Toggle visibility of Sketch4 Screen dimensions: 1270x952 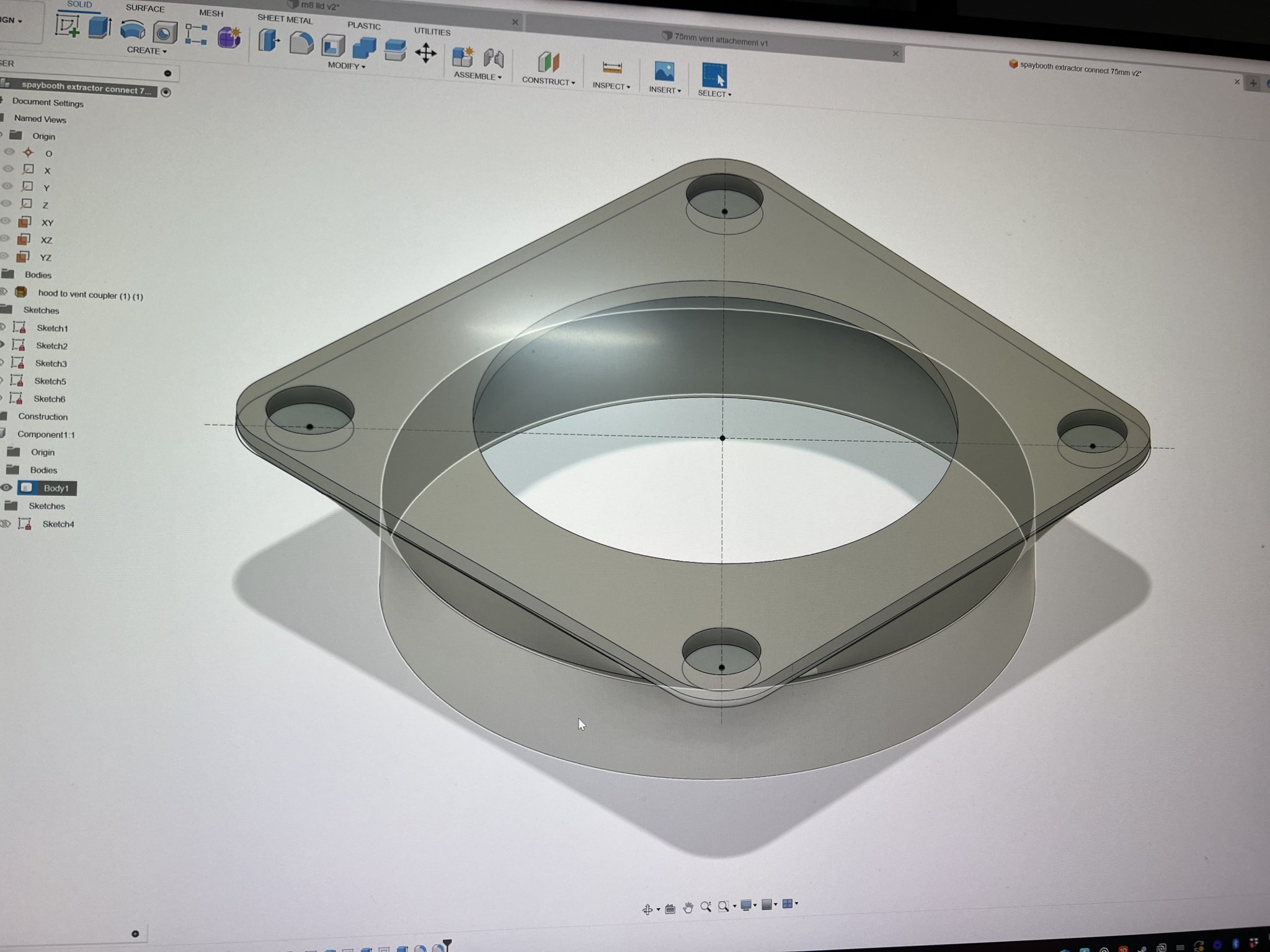point(6,524)
